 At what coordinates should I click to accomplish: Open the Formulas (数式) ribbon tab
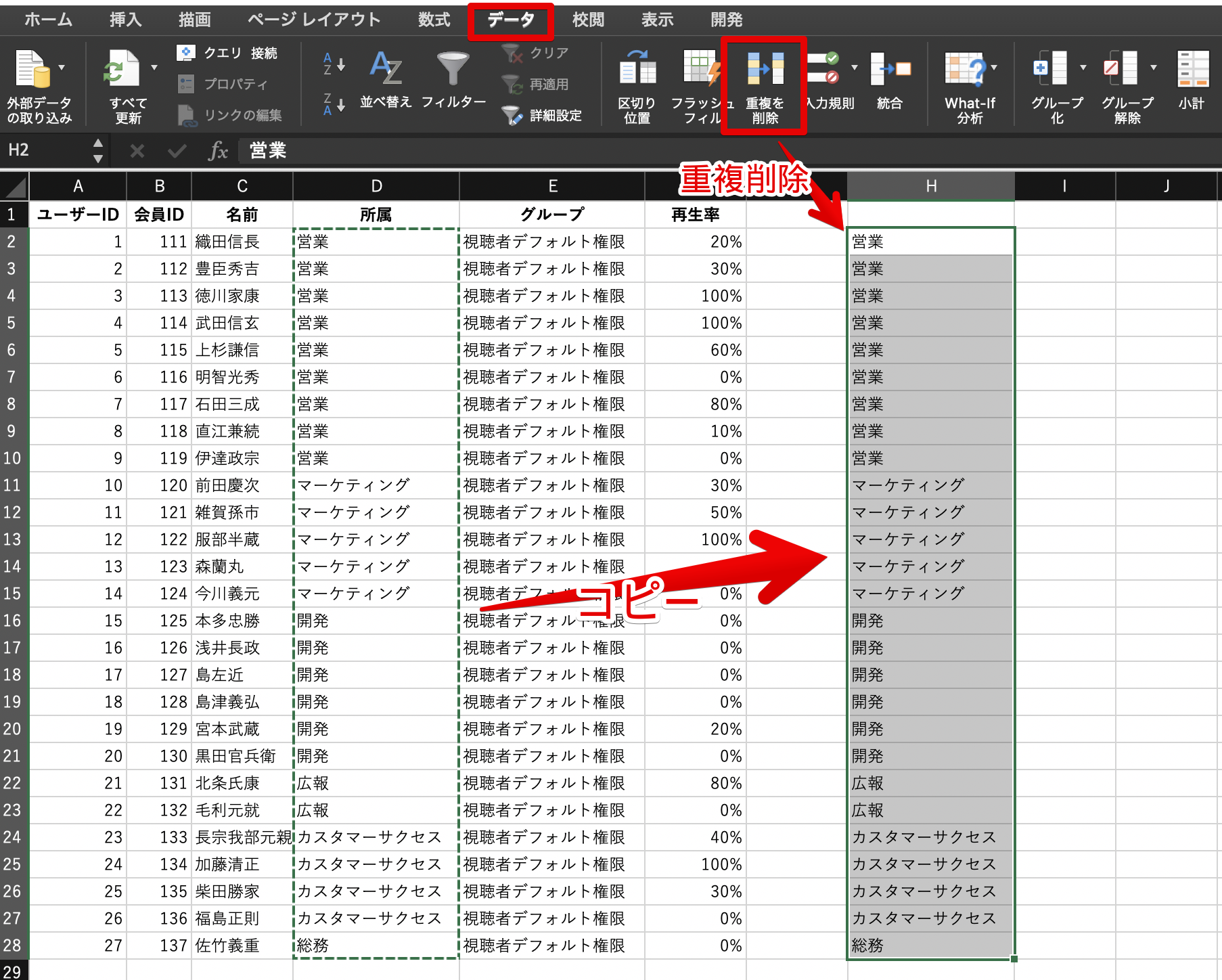coord(434,20)
